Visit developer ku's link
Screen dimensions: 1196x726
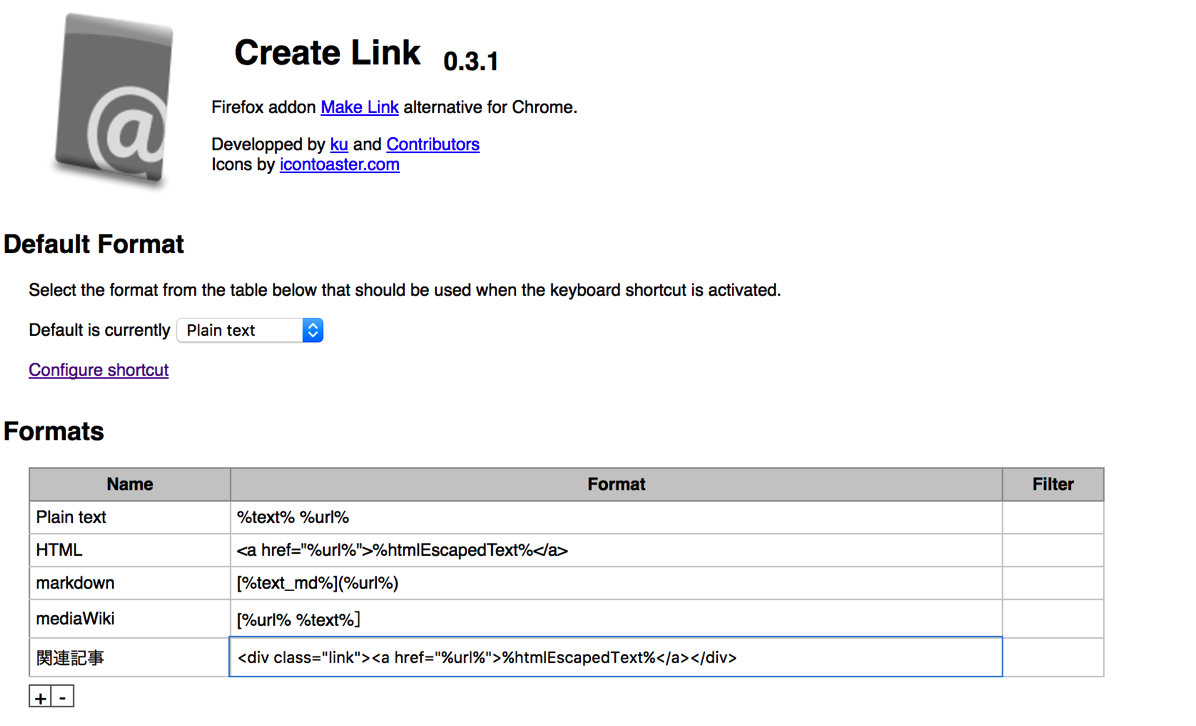339,144
